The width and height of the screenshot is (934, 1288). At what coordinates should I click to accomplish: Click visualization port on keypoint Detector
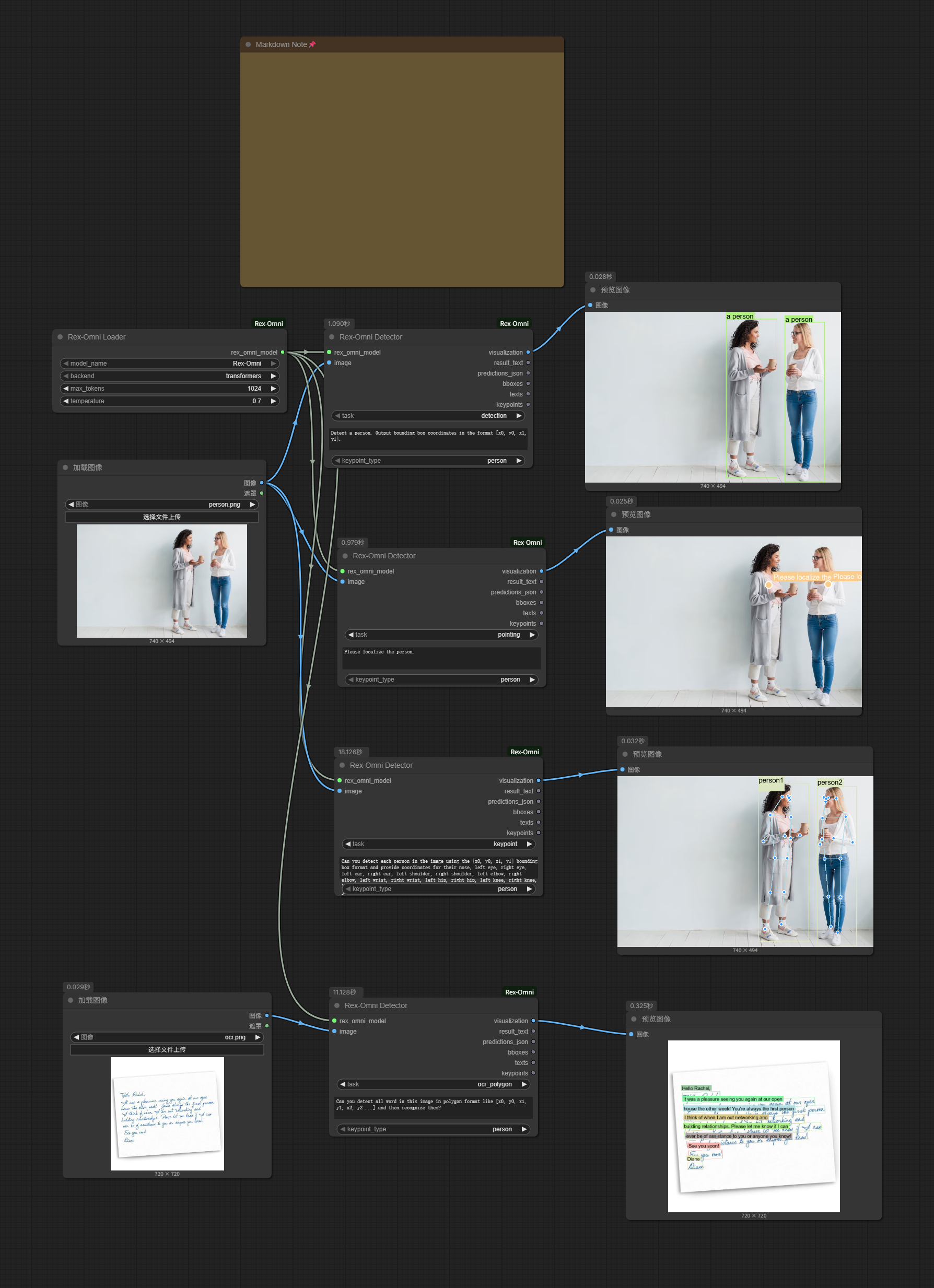tap(539, 780)
